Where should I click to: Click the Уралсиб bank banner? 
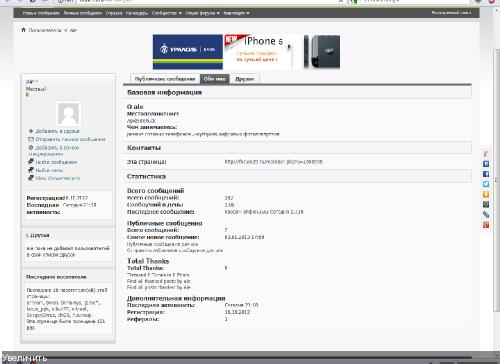tap(188, 52)
